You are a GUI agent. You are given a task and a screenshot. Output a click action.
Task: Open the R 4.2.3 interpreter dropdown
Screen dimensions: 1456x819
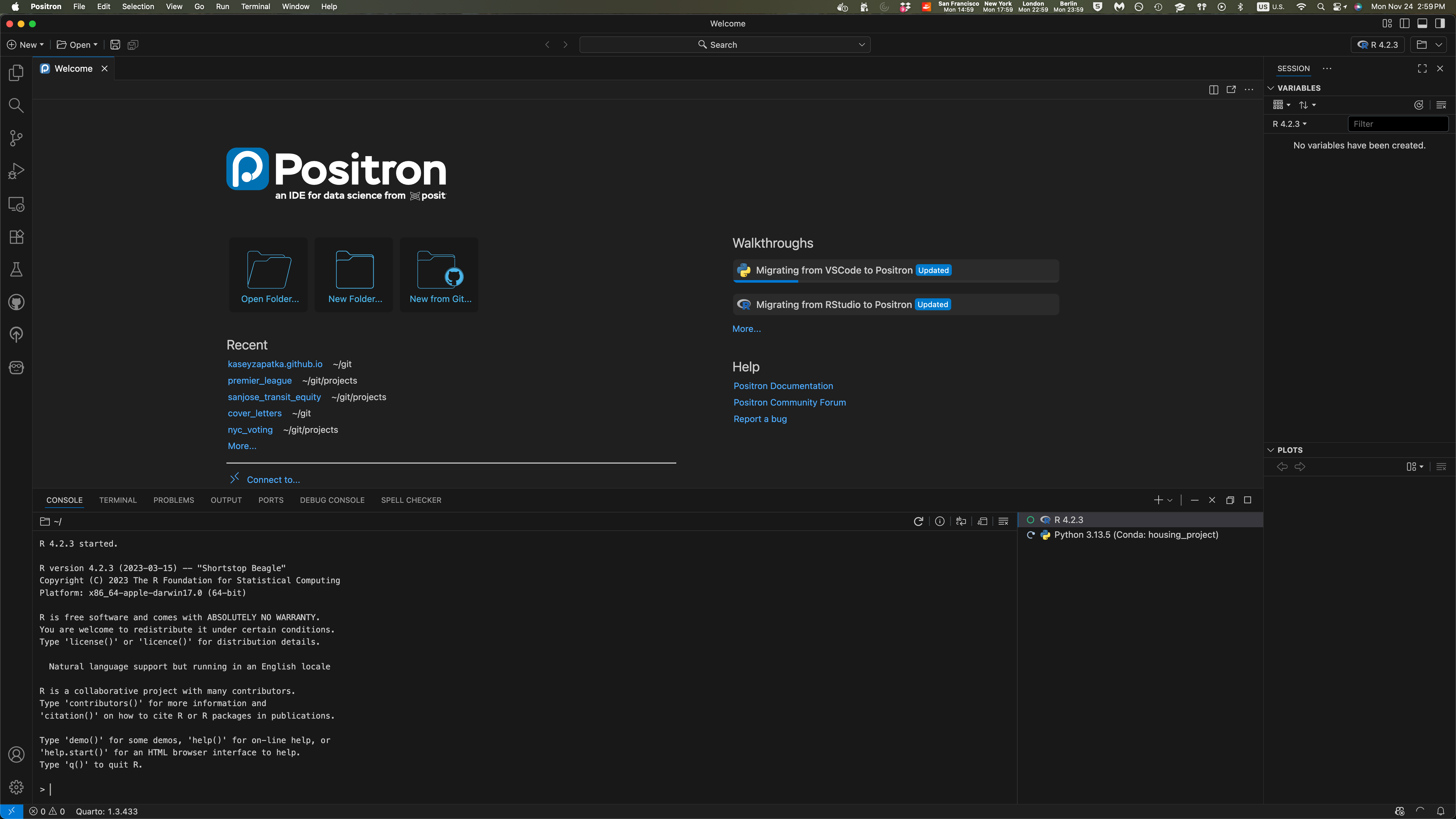click(x=1378, y=45)
